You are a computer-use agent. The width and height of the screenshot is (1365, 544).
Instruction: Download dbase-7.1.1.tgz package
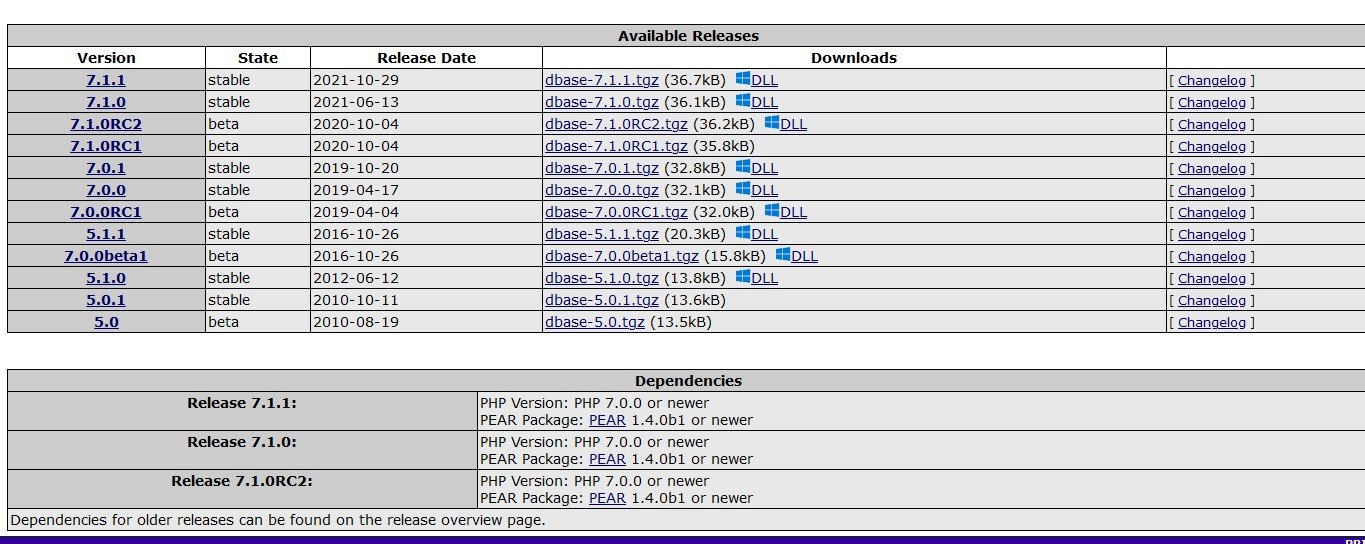coord(602,80)
